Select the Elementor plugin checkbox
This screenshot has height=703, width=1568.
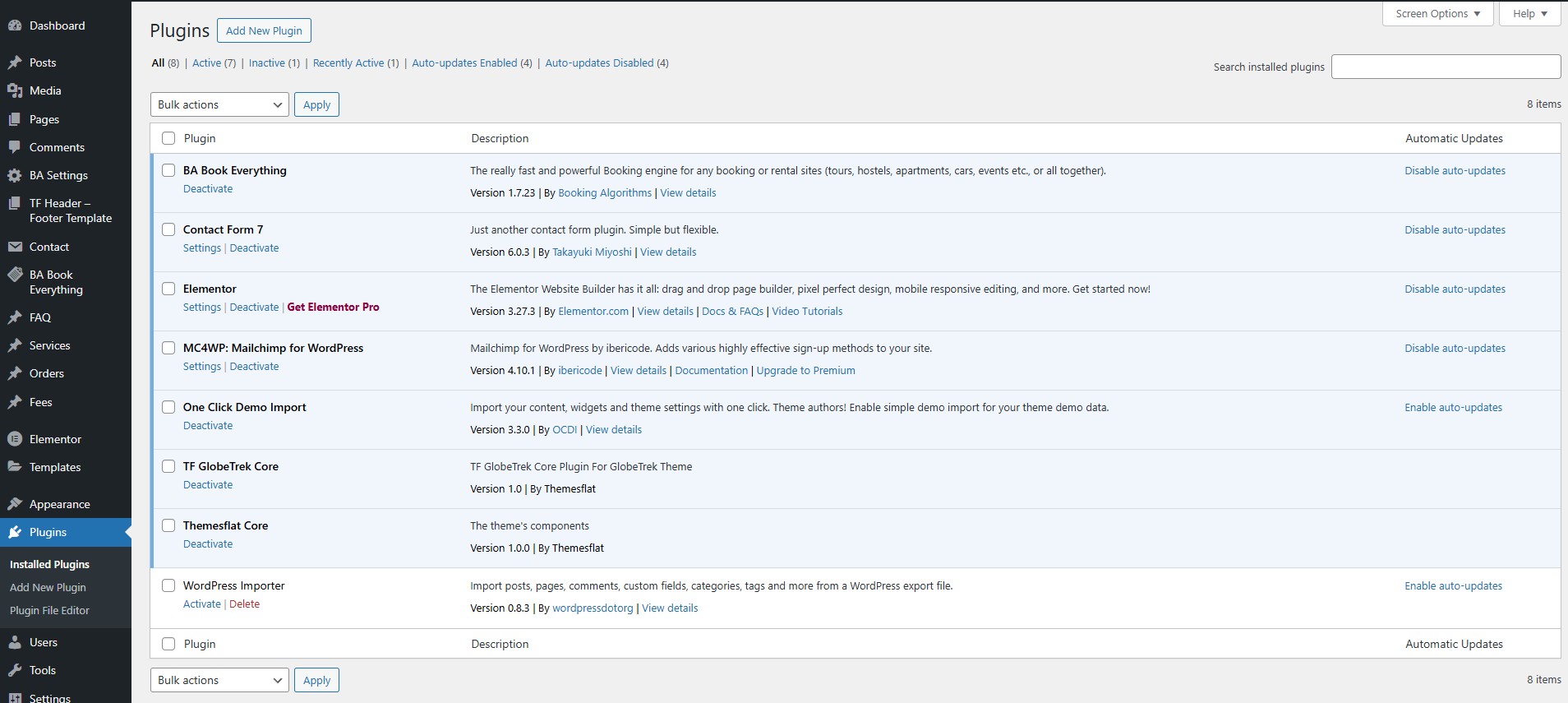[168, 289]
